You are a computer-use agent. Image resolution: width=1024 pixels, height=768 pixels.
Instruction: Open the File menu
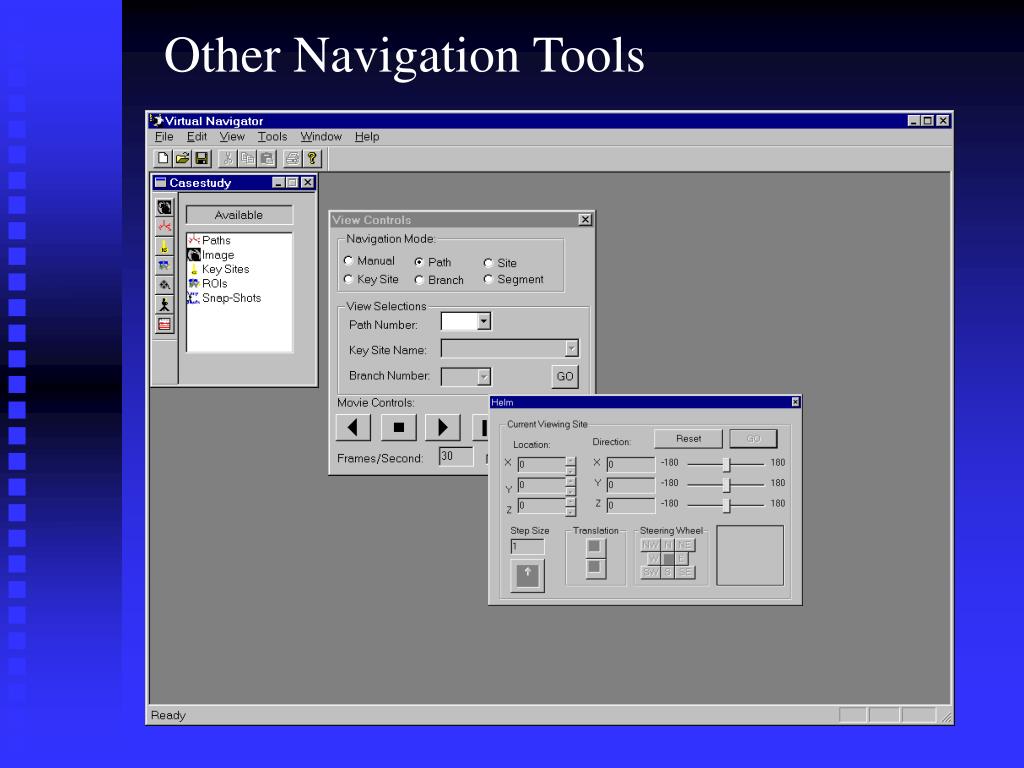[164, 136]
